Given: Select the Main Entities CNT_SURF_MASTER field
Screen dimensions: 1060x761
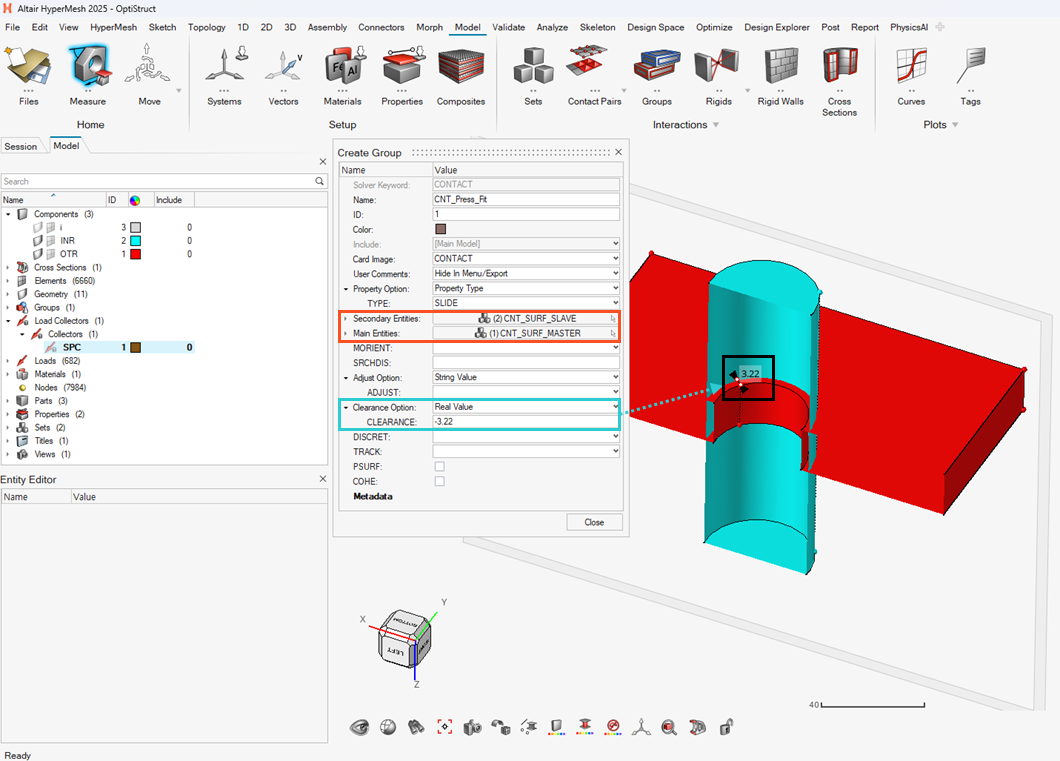Looking at the screenshot, I should 526,333.
